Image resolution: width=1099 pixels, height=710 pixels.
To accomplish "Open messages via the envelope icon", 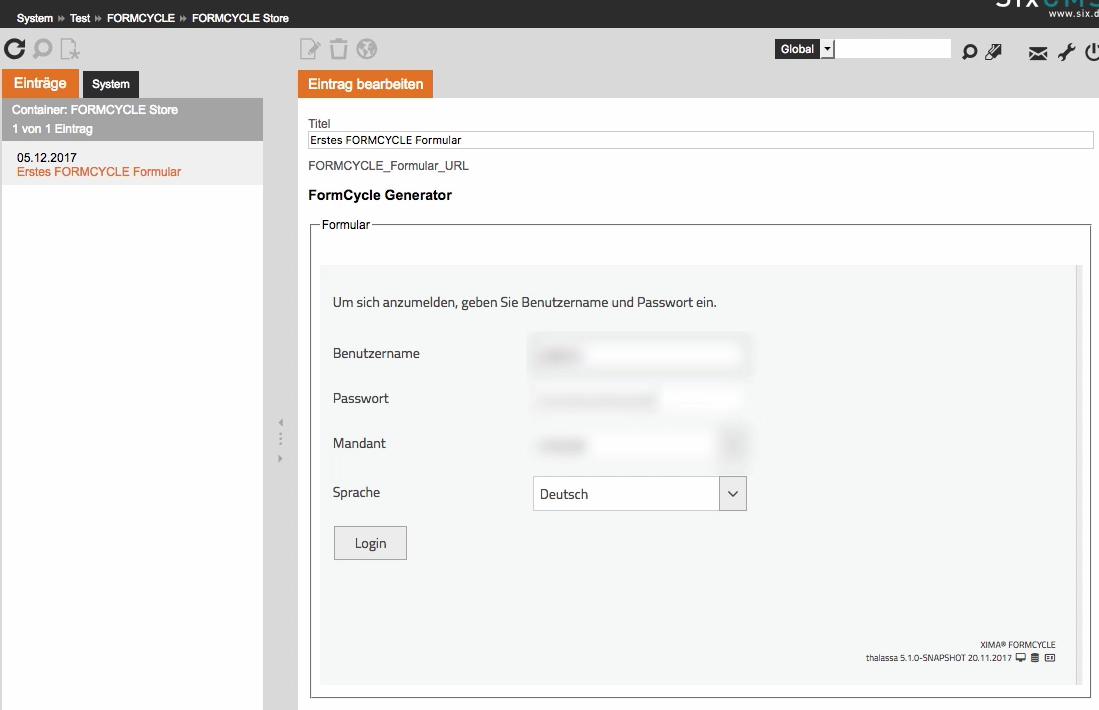I will 1038,53.
